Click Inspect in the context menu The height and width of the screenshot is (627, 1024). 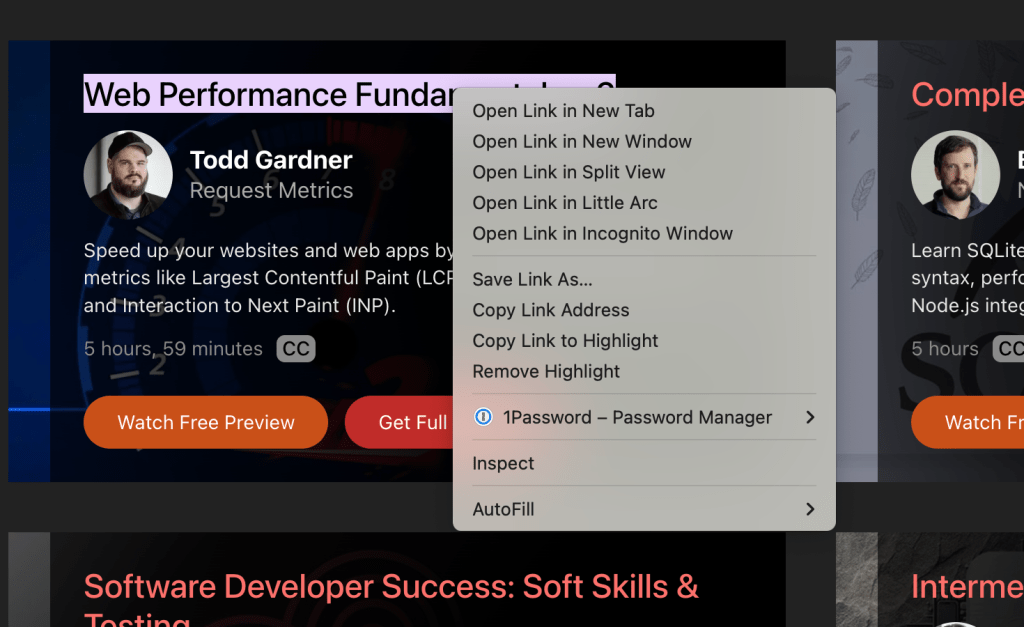pyautogui.click(x=503, y=463)
